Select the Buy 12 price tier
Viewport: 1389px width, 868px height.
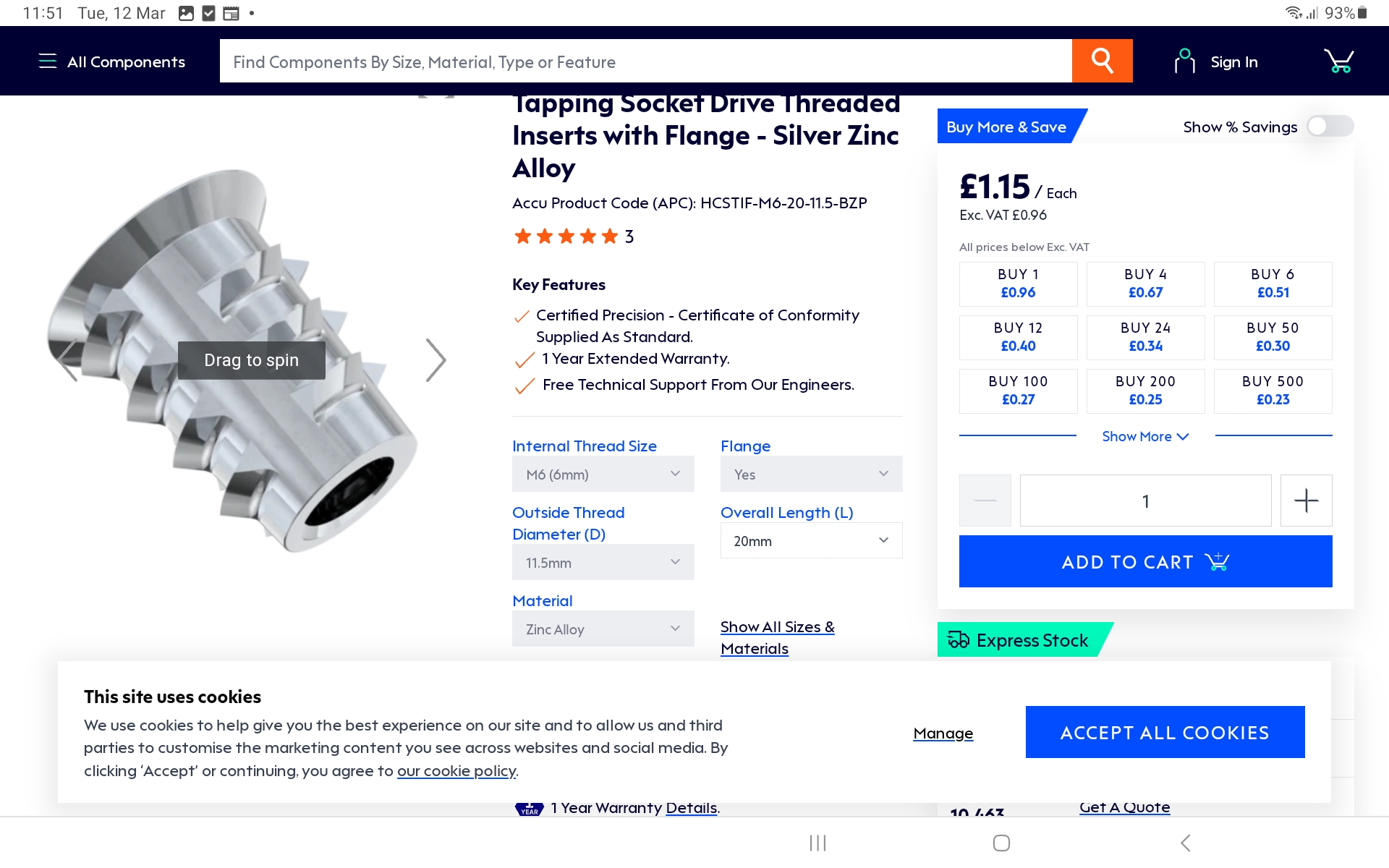1018,337
